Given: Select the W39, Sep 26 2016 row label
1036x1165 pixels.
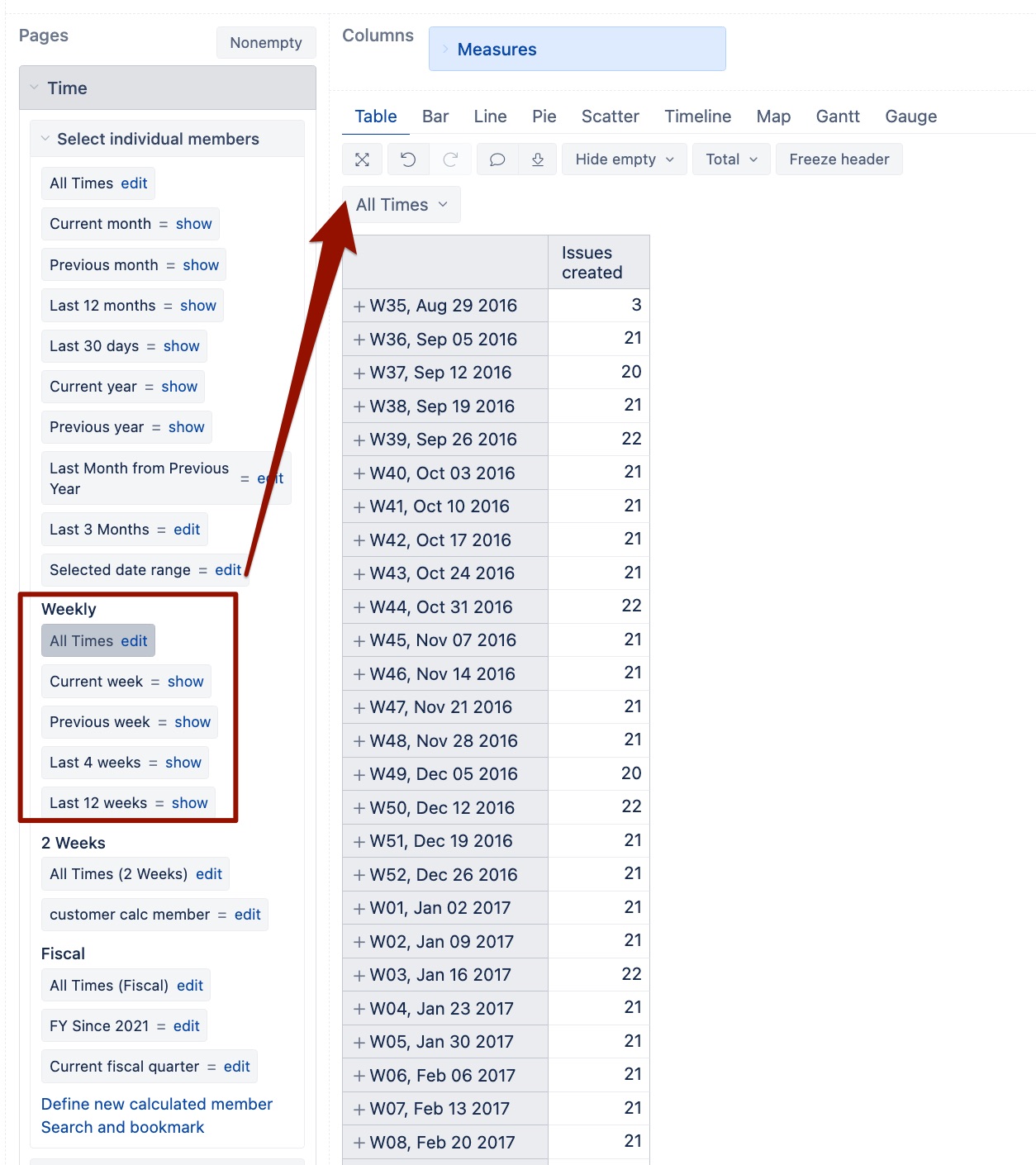Looking at the screenshot, I should pyautogui.click(x=444, y=440).
